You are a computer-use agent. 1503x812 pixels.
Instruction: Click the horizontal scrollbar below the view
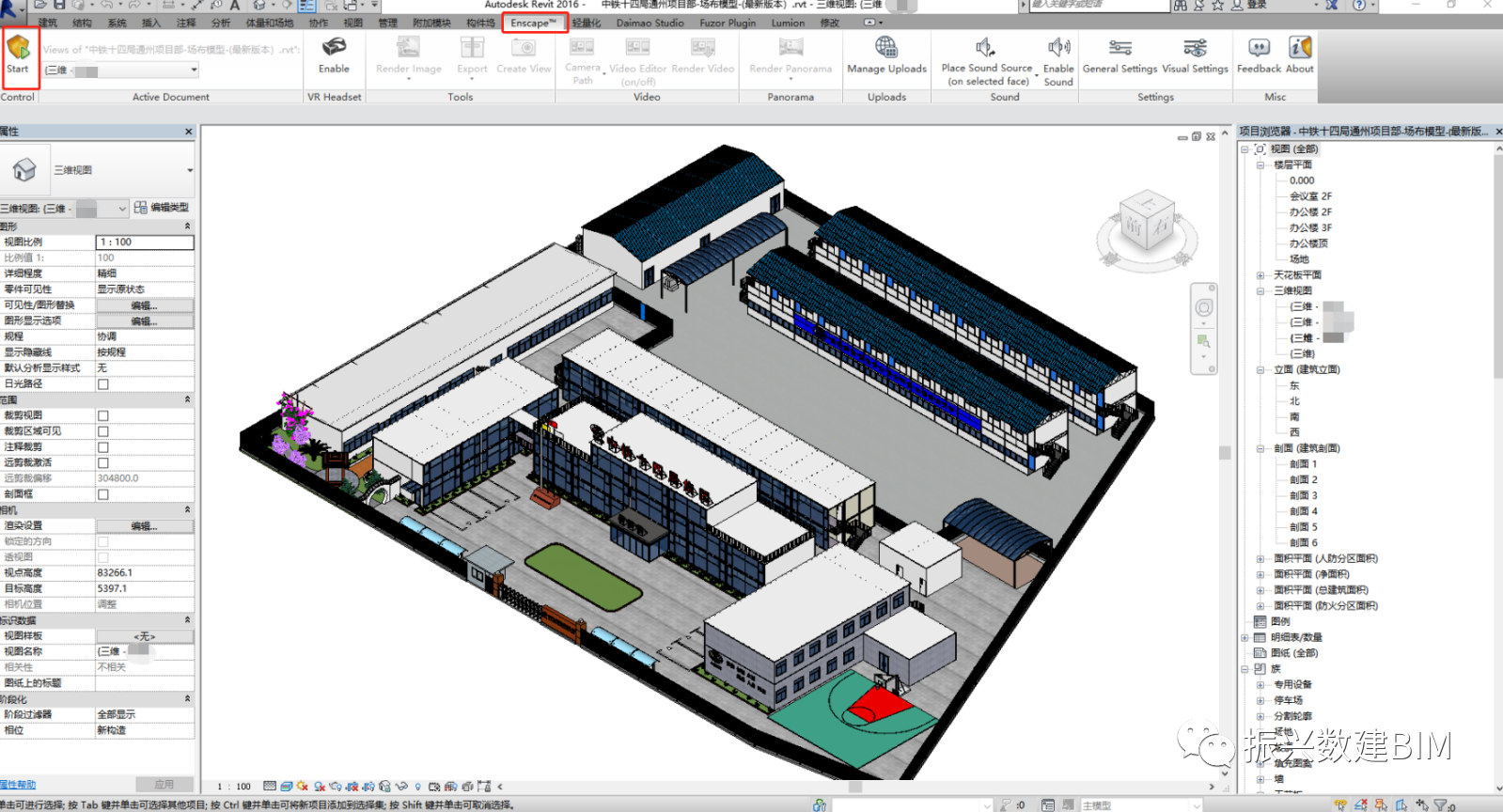(x=855, y=787)
